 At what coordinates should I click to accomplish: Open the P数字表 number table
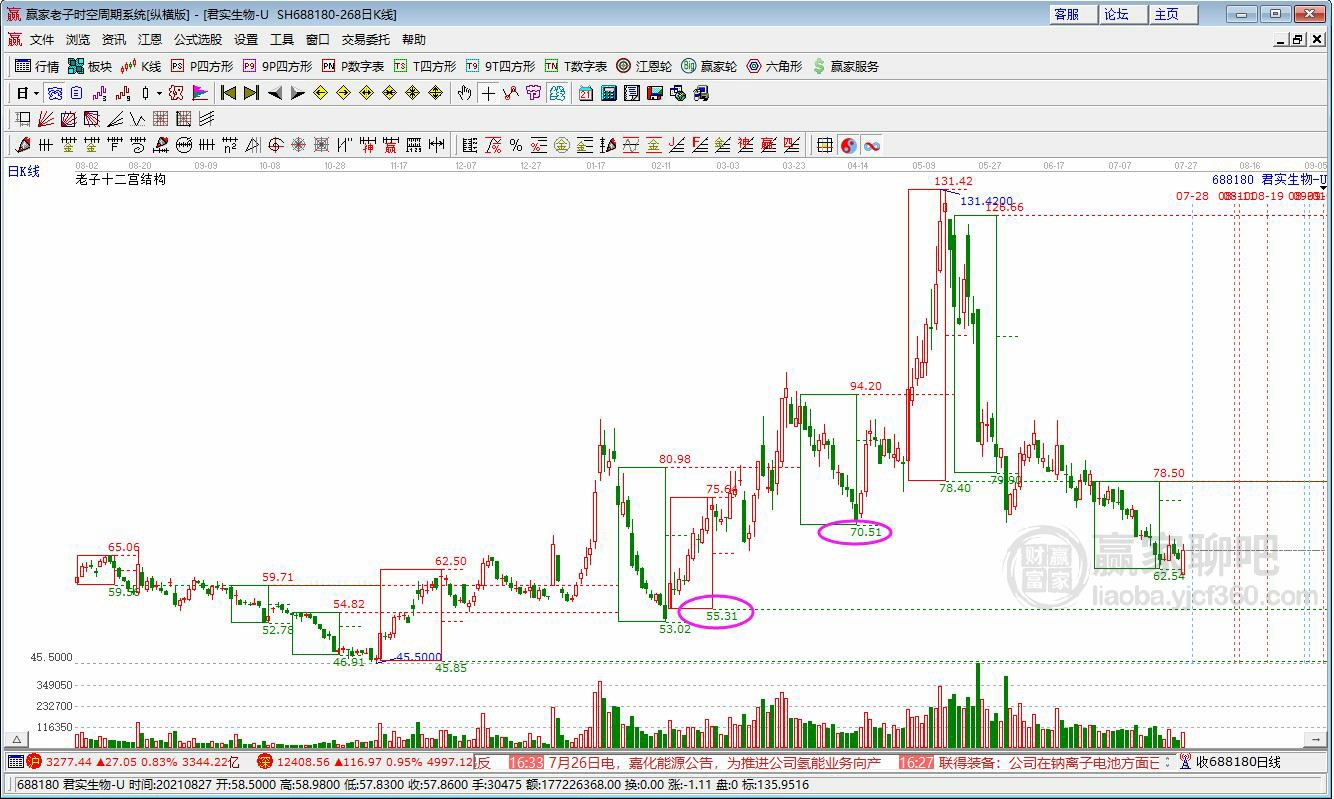click(x=352, y=66)
